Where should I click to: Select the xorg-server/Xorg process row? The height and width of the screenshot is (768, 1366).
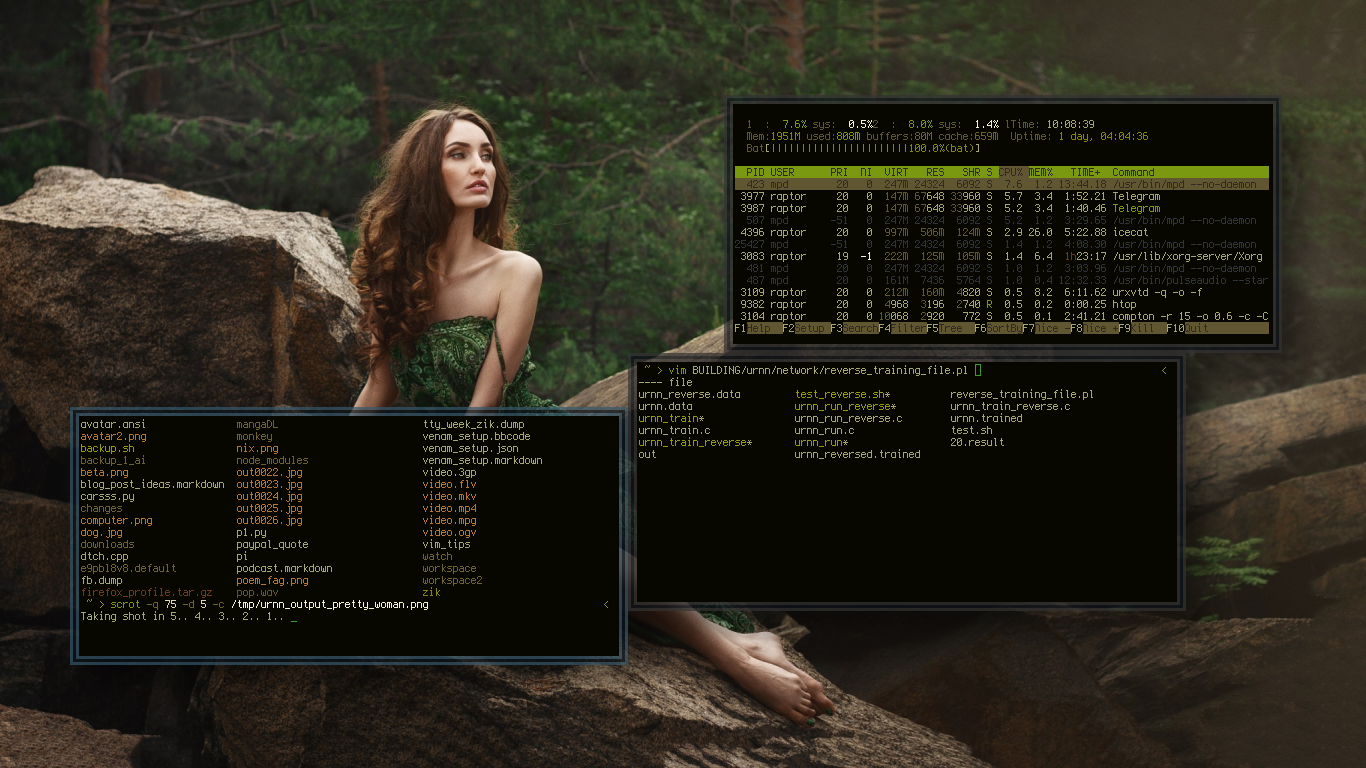click(x=1001, y=256)
